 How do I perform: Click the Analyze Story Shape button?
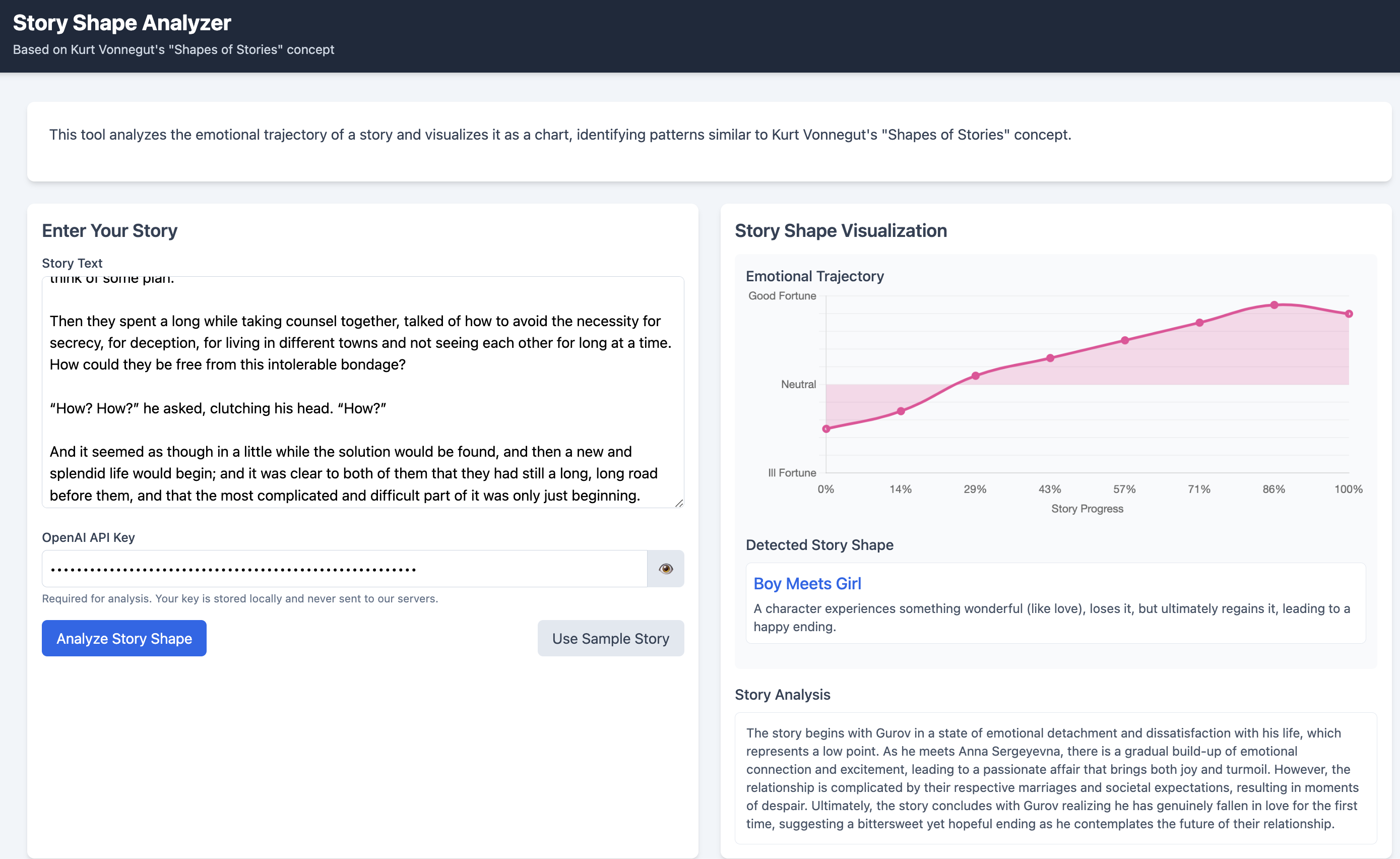[124, 638]
